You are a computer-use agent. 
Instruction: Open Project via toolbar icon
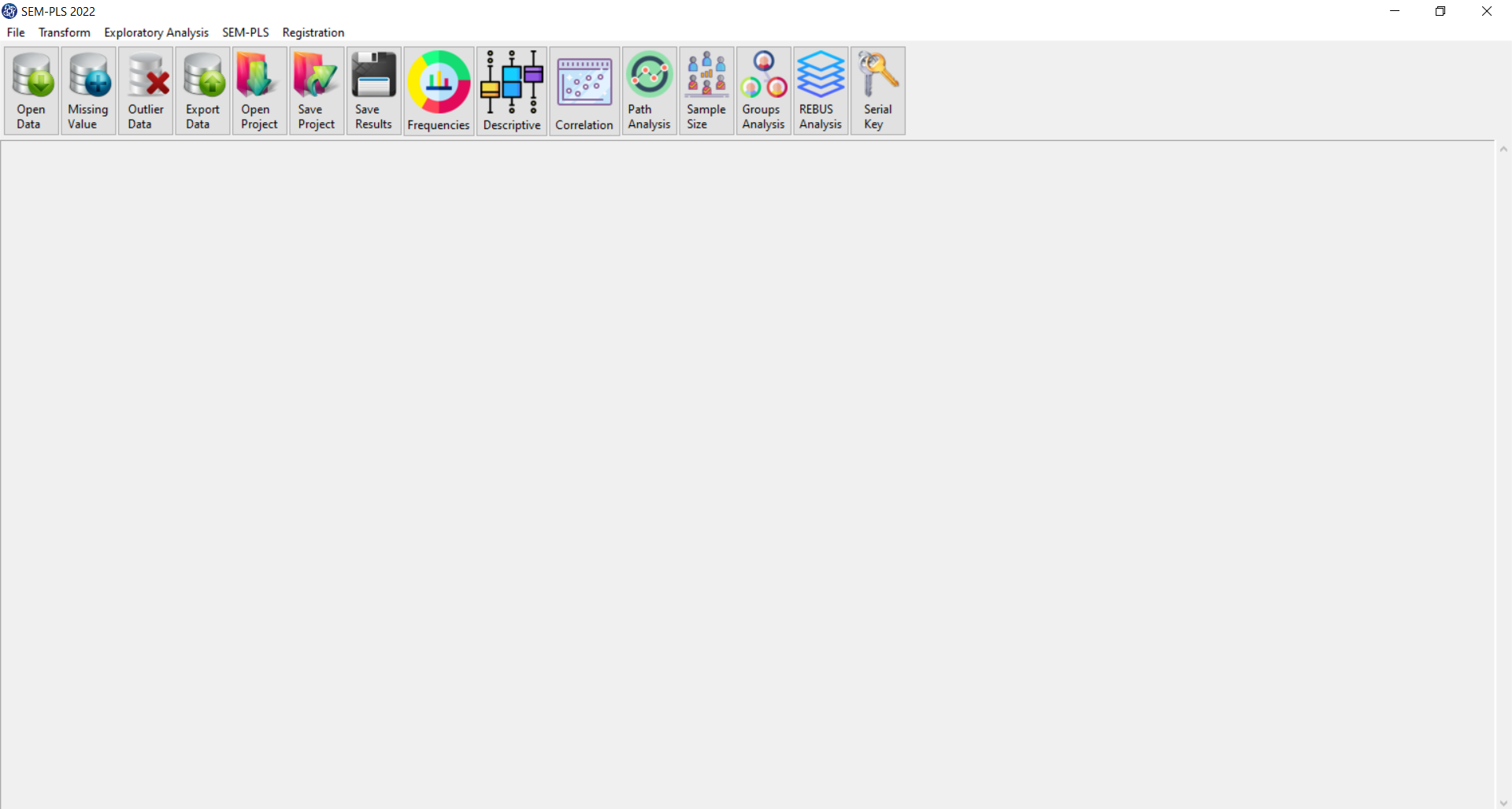point(260,91)
